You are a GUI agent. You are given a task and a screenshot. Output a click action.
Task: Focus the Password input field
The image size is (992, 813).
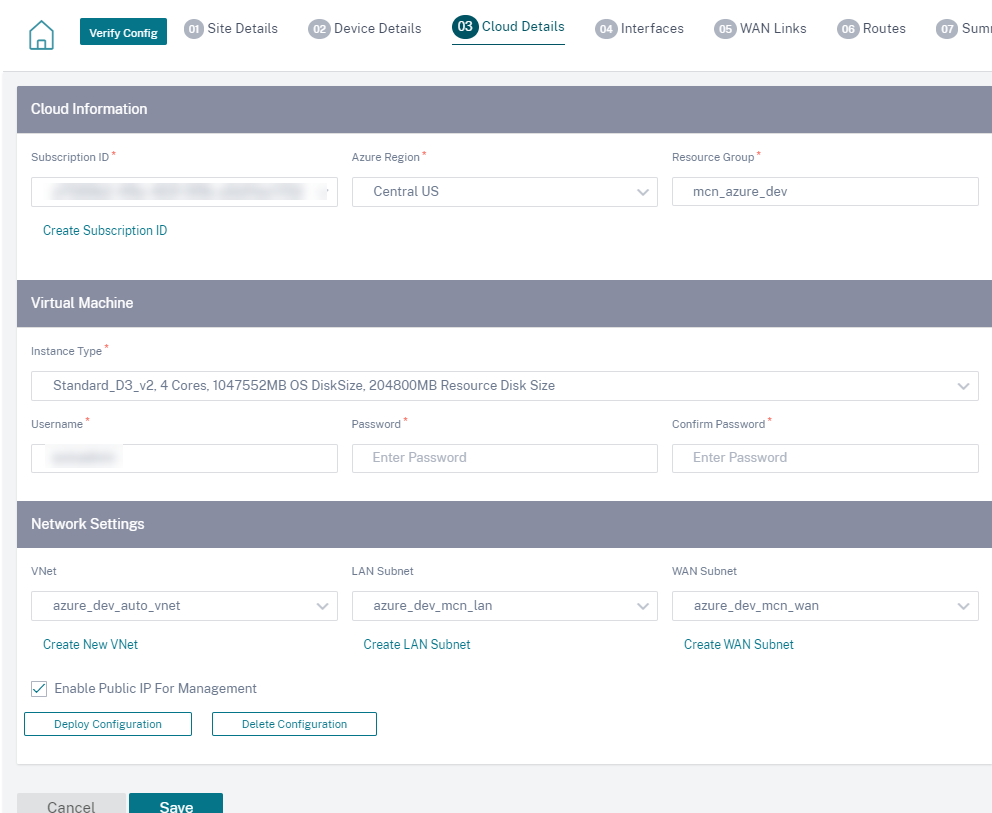(x=505, y=458)
